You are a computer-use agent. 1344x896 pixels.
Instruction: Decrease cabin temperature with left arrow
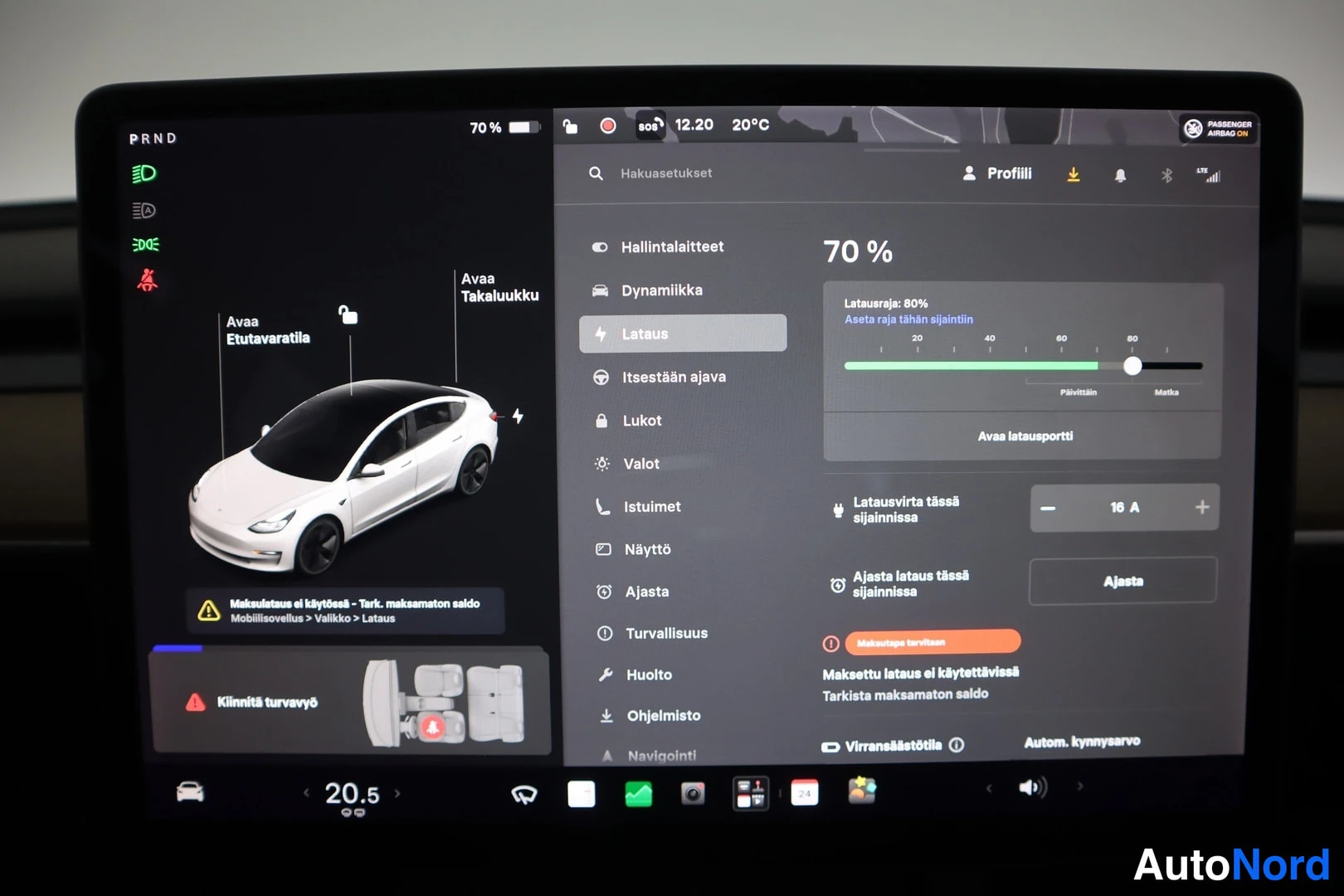[x=306, y=793]
